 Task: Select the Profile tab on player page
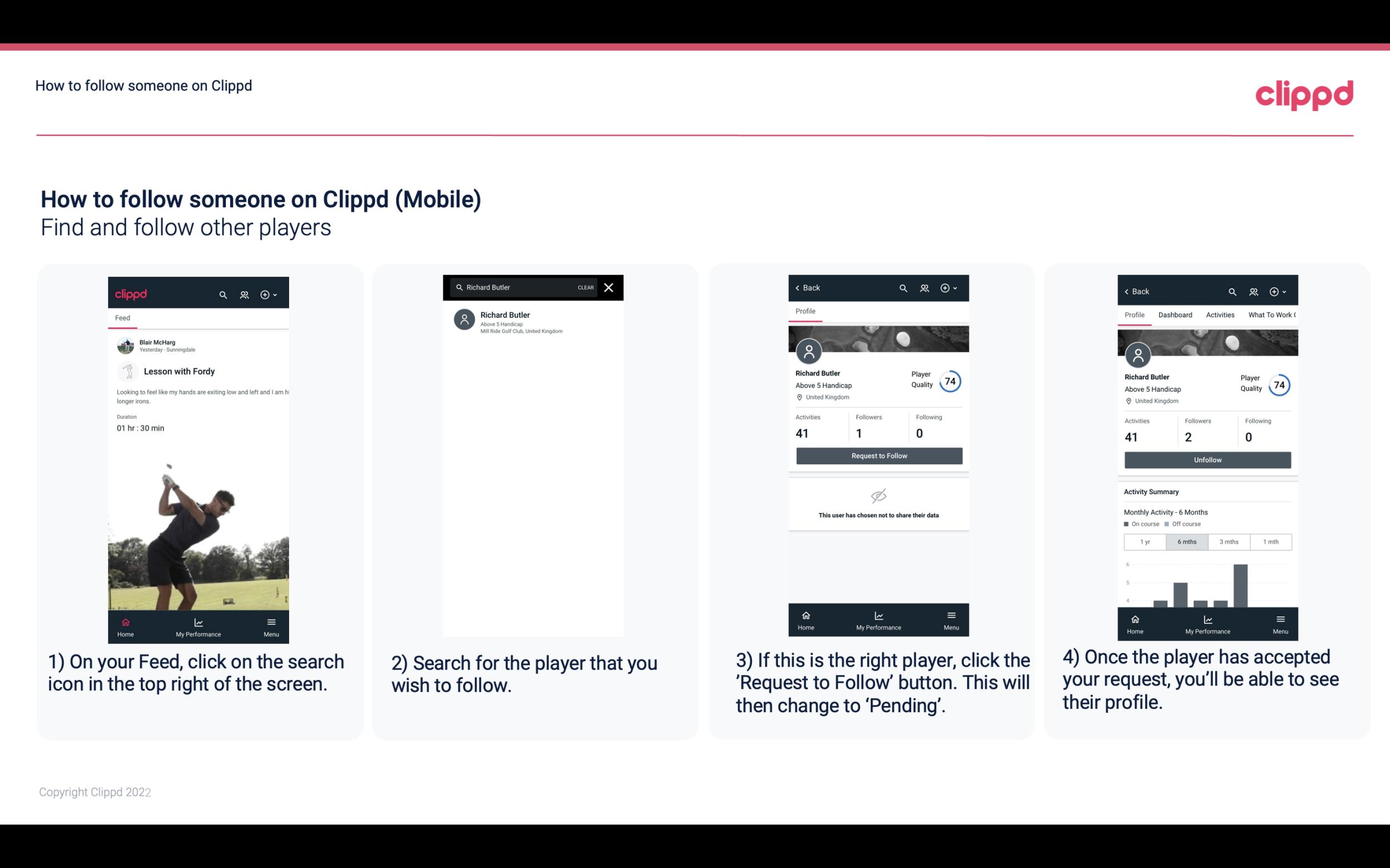pos(805,311)
